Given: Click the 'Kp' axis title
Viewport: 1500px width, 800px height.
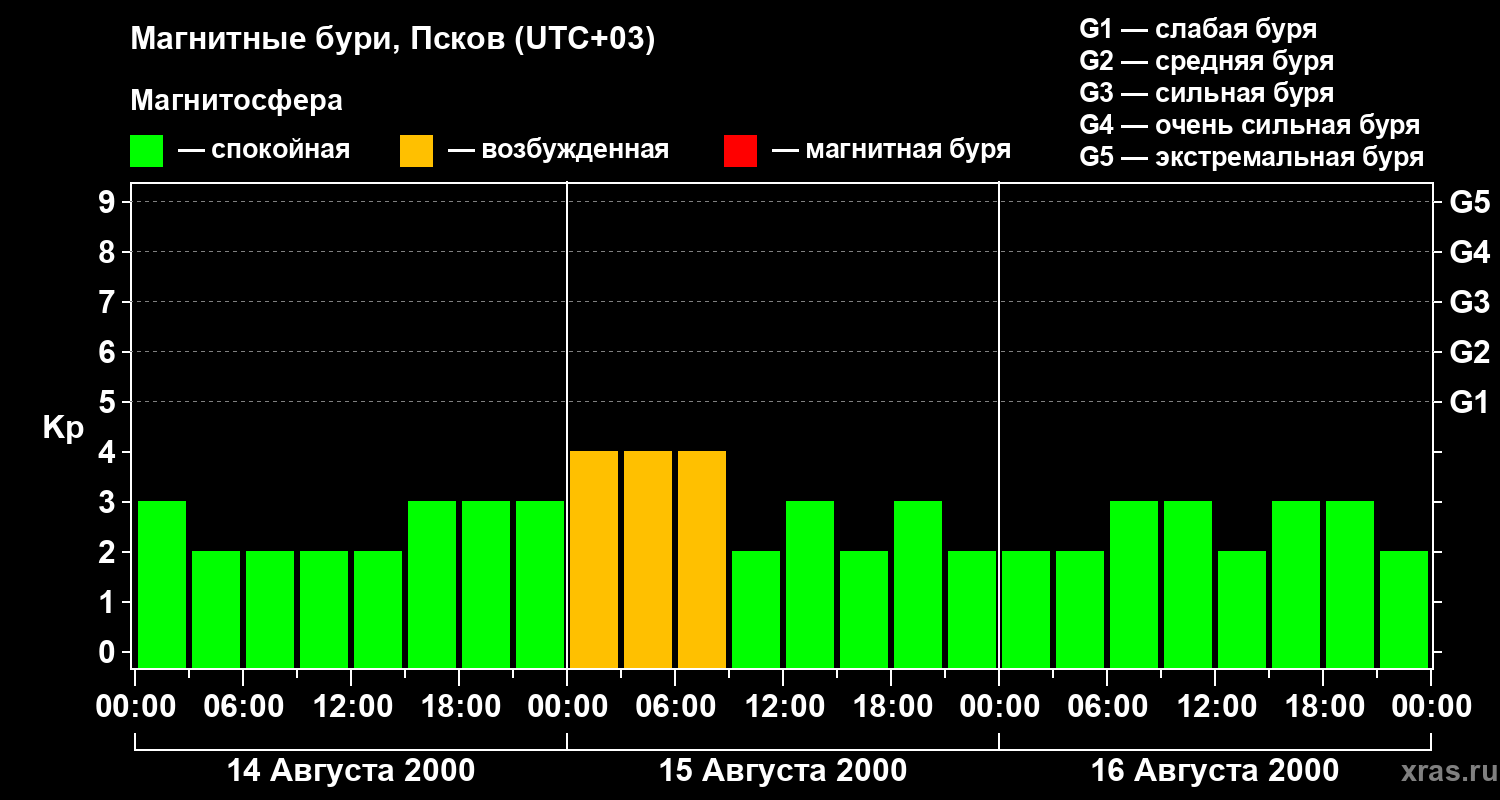Looking at the screenshot, I should pyautogui.click(x=63, y=428).
